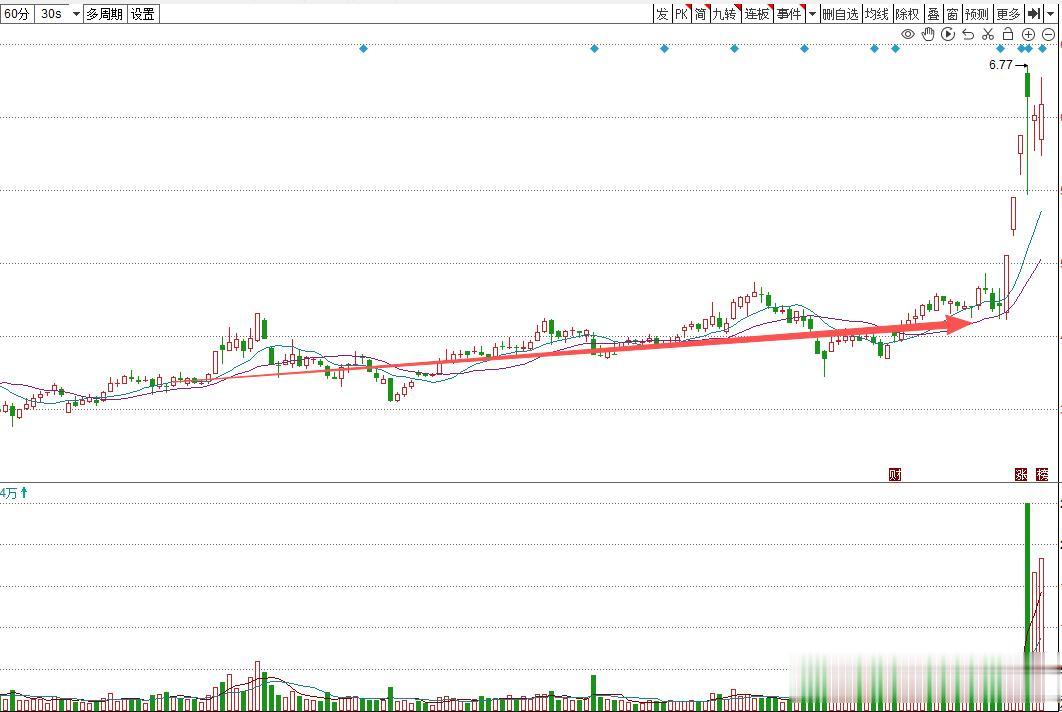Click the 涨 event marker on chart
This screenshot has height=712, width=1062.
1021,474
